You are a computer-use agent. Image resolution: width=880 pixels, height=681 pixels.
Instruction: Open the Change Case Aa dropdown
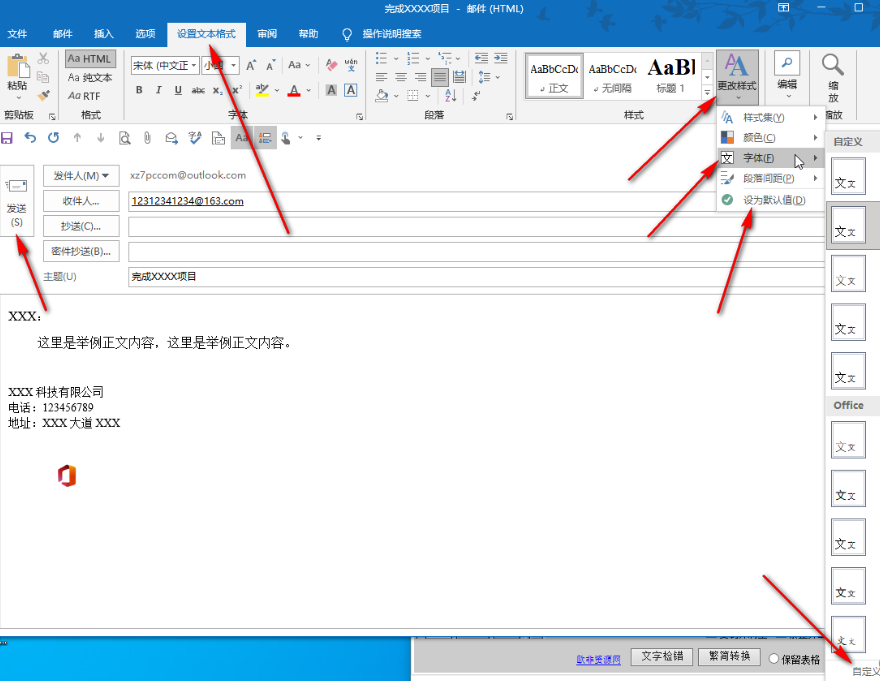tap(299, 65)
